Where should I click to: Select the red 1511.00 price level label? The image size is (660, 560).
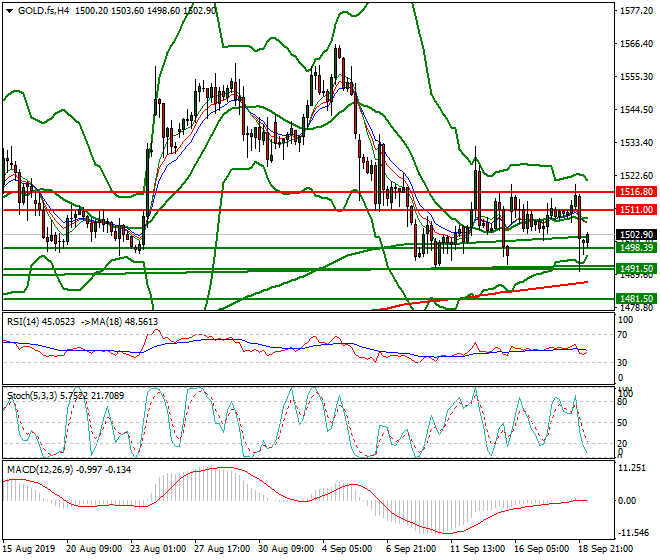pyautogui.click(x=636, y=210)
